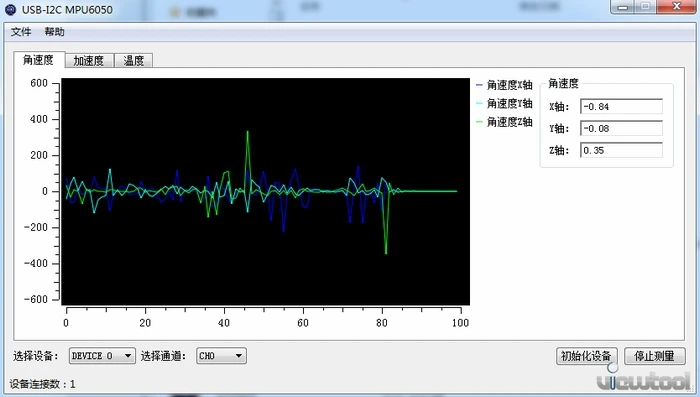
Task: Click the green Z-axis peak on the chart
Action: (x=247, y=132)
